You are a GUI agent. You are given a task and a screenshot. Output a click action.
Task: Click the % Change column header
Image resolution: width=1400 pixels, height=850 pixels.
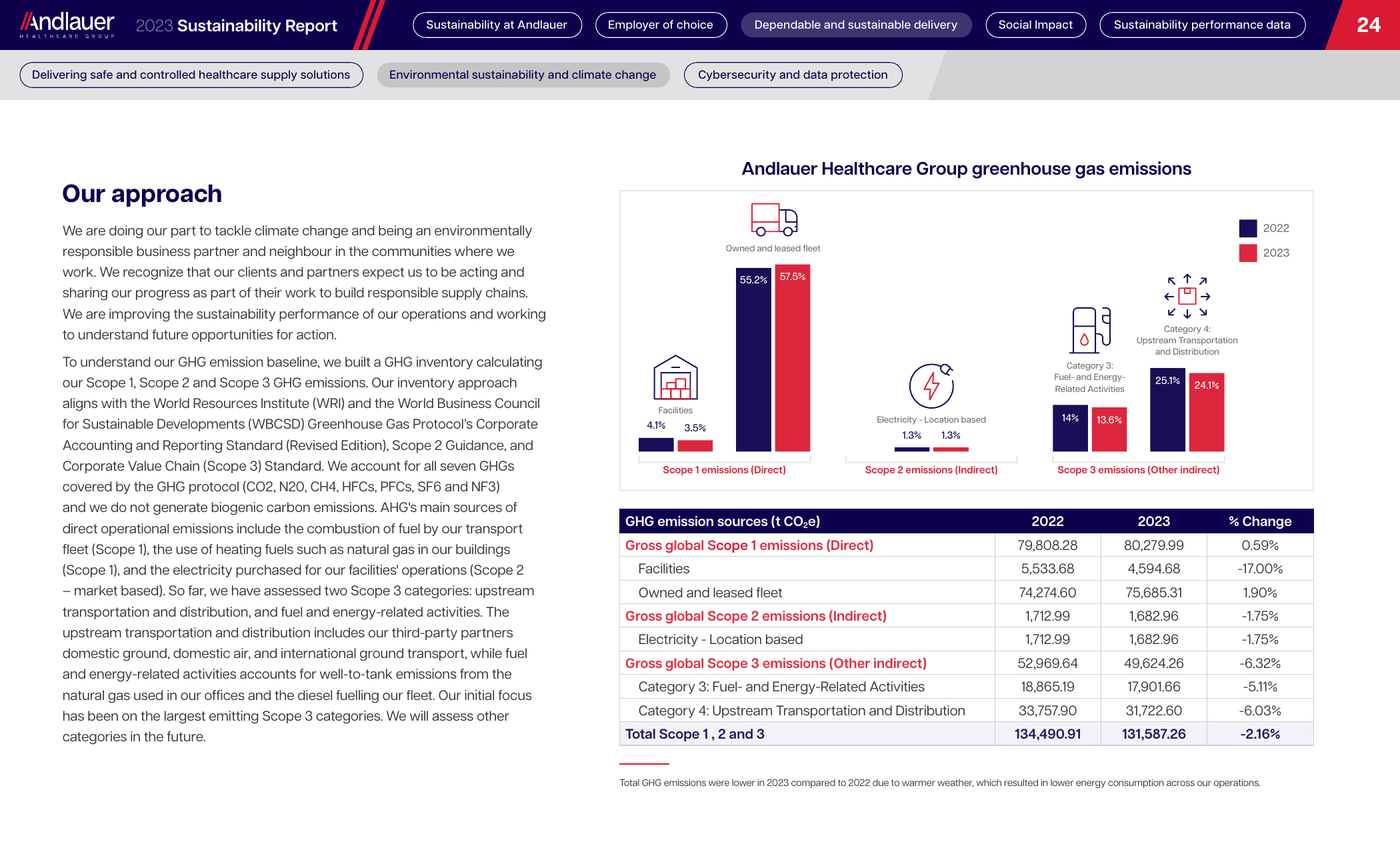(1260, 521)
